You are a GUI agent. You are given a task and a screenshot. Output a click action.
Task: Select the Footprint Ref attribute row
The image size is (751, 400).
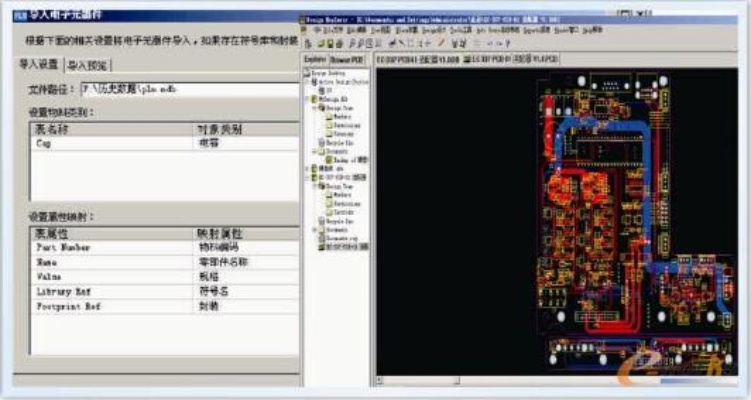pyautogui.click(x=165, y=307)
